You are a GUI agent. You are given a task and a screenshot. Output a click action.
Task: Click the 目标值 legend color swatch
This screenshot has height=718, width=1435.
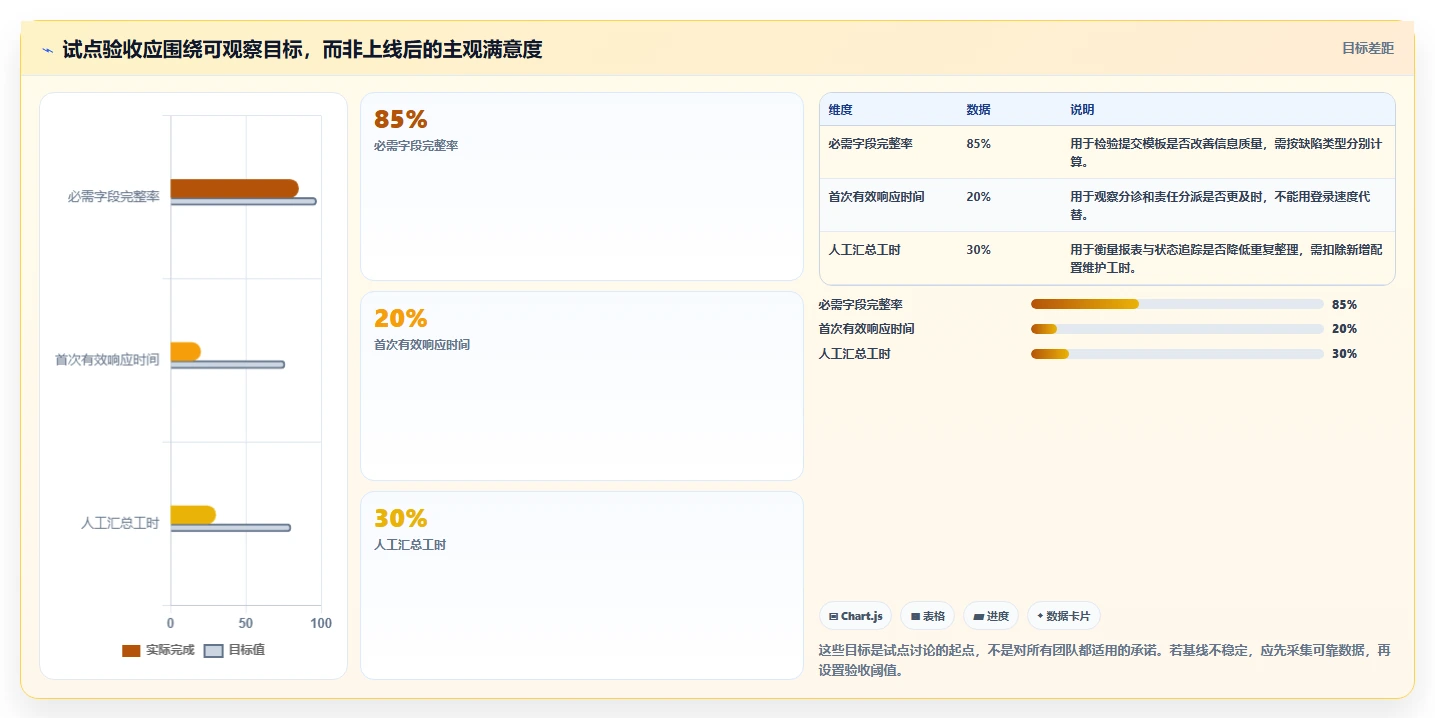pos(213,651)
